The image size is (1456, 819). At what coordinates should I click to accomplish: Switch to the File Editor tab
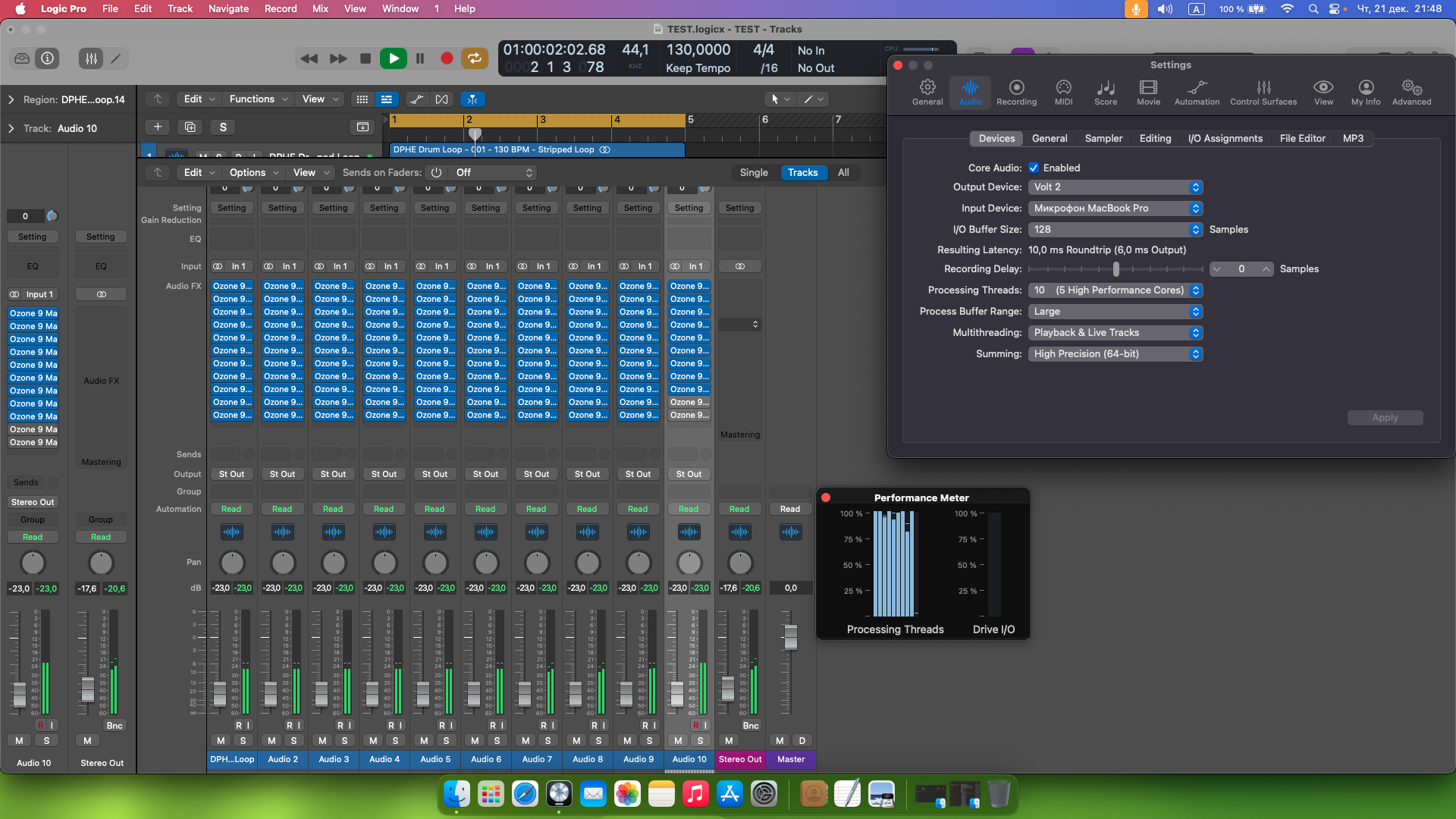point(1302,139)
